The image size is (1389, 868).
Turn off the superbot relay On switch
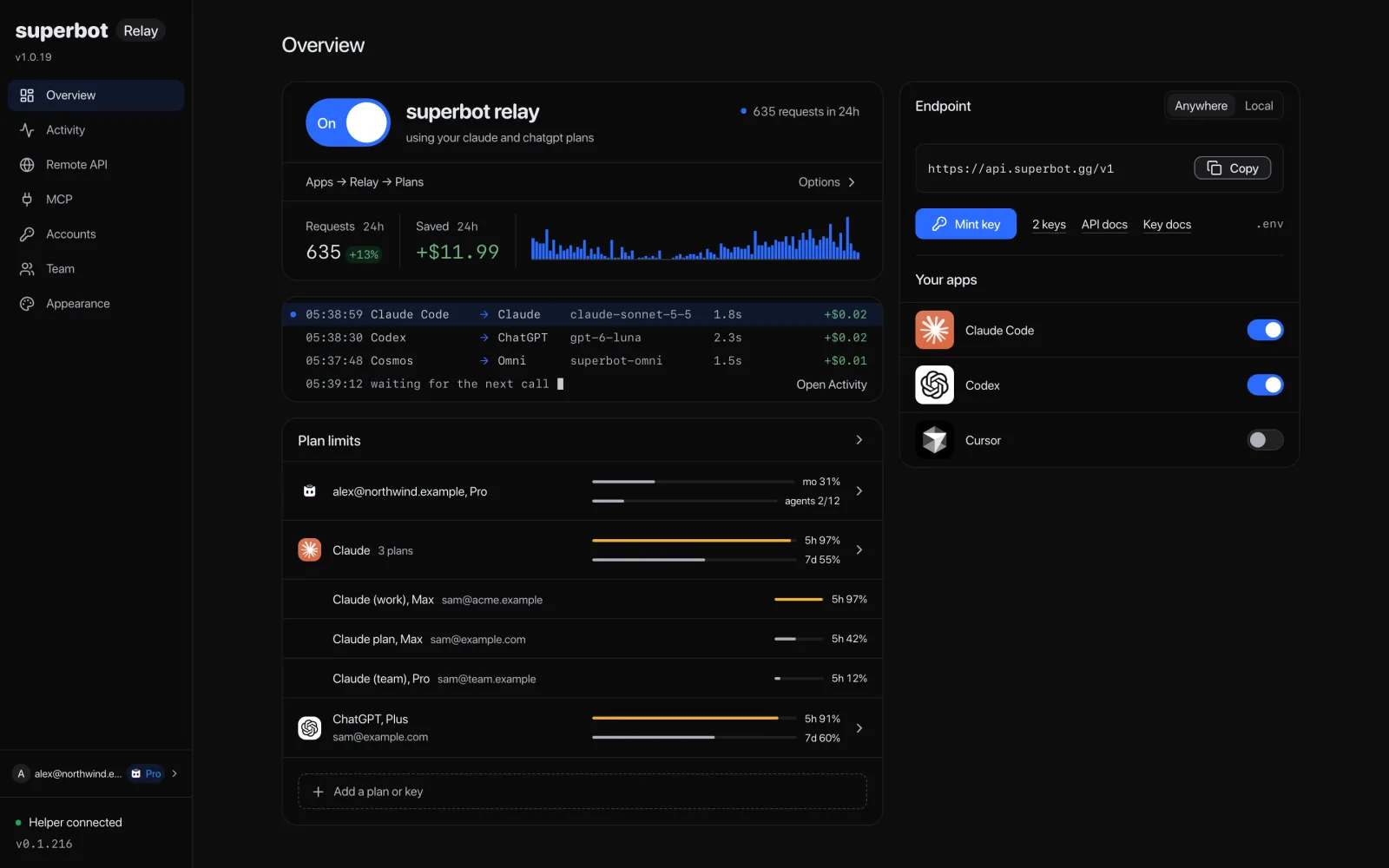tap(348, 122)
